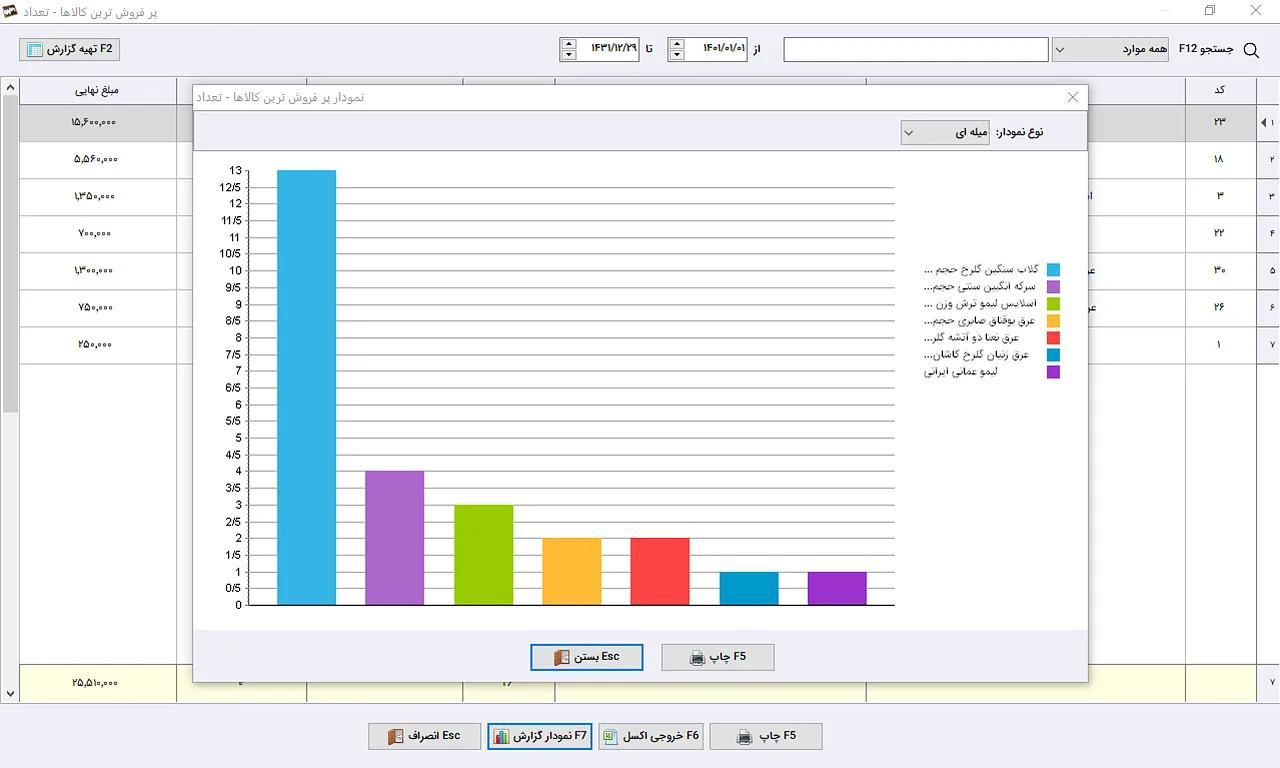Viewport: 1280px width, 768px height.
Task: Click the light purple bar reaching 4
Action: point(395,538)
